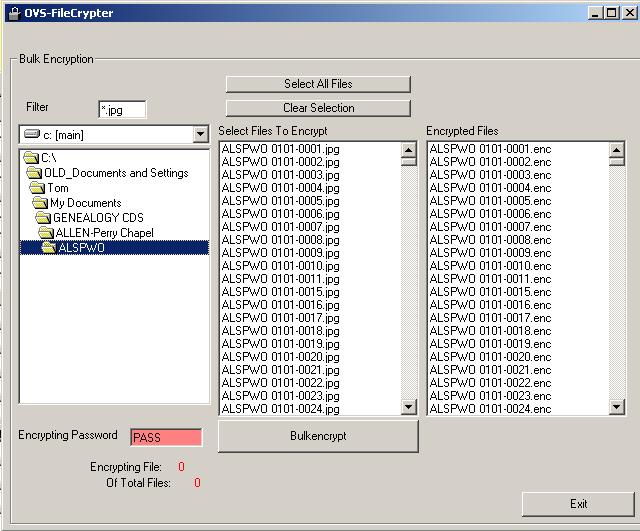Click the GENEALOGY CDS folder icon
The image size is (640, 531).
(43, 218)
